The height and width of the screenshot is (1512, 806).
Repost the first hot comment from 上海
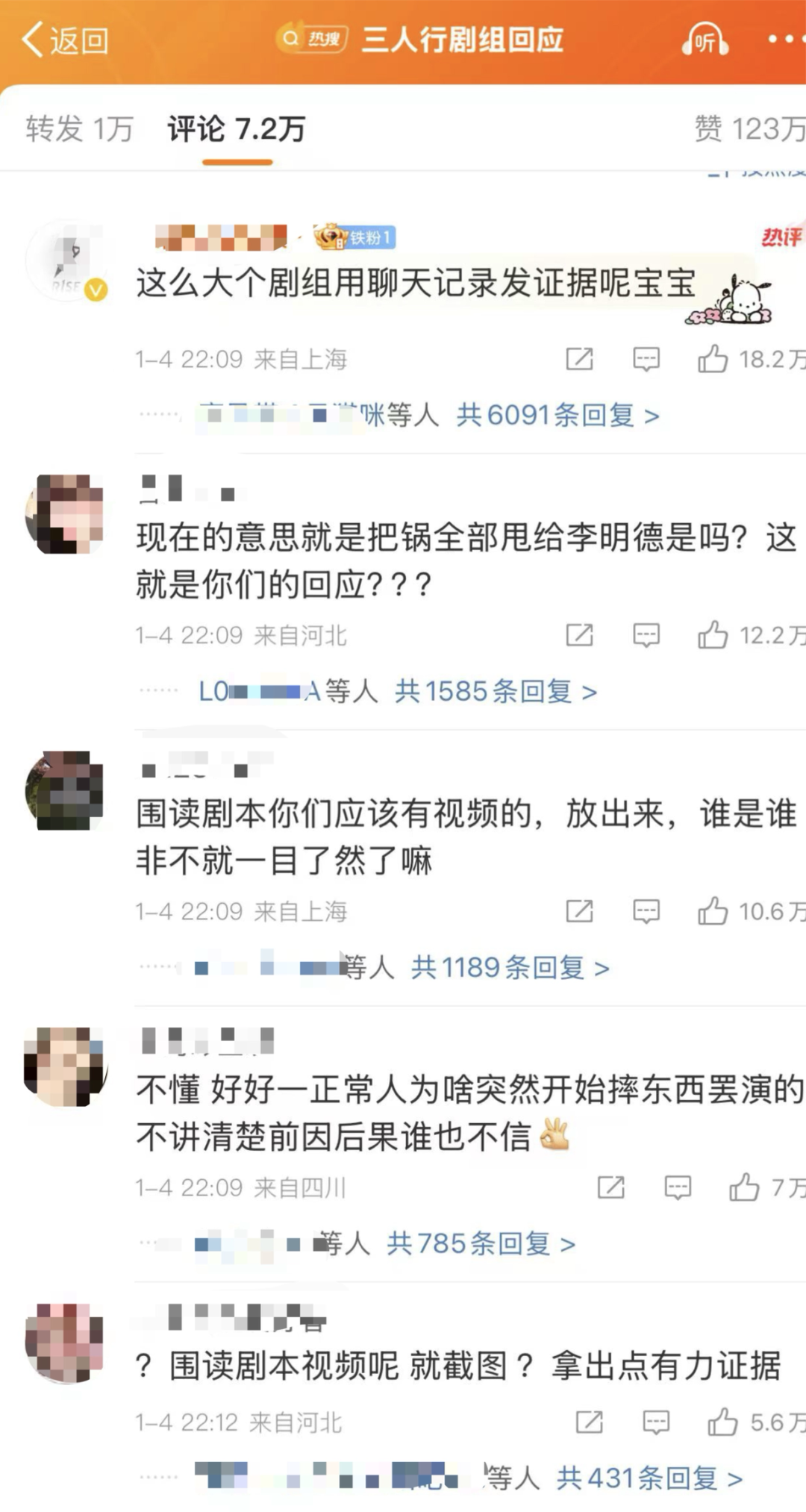tap(579, 359)
